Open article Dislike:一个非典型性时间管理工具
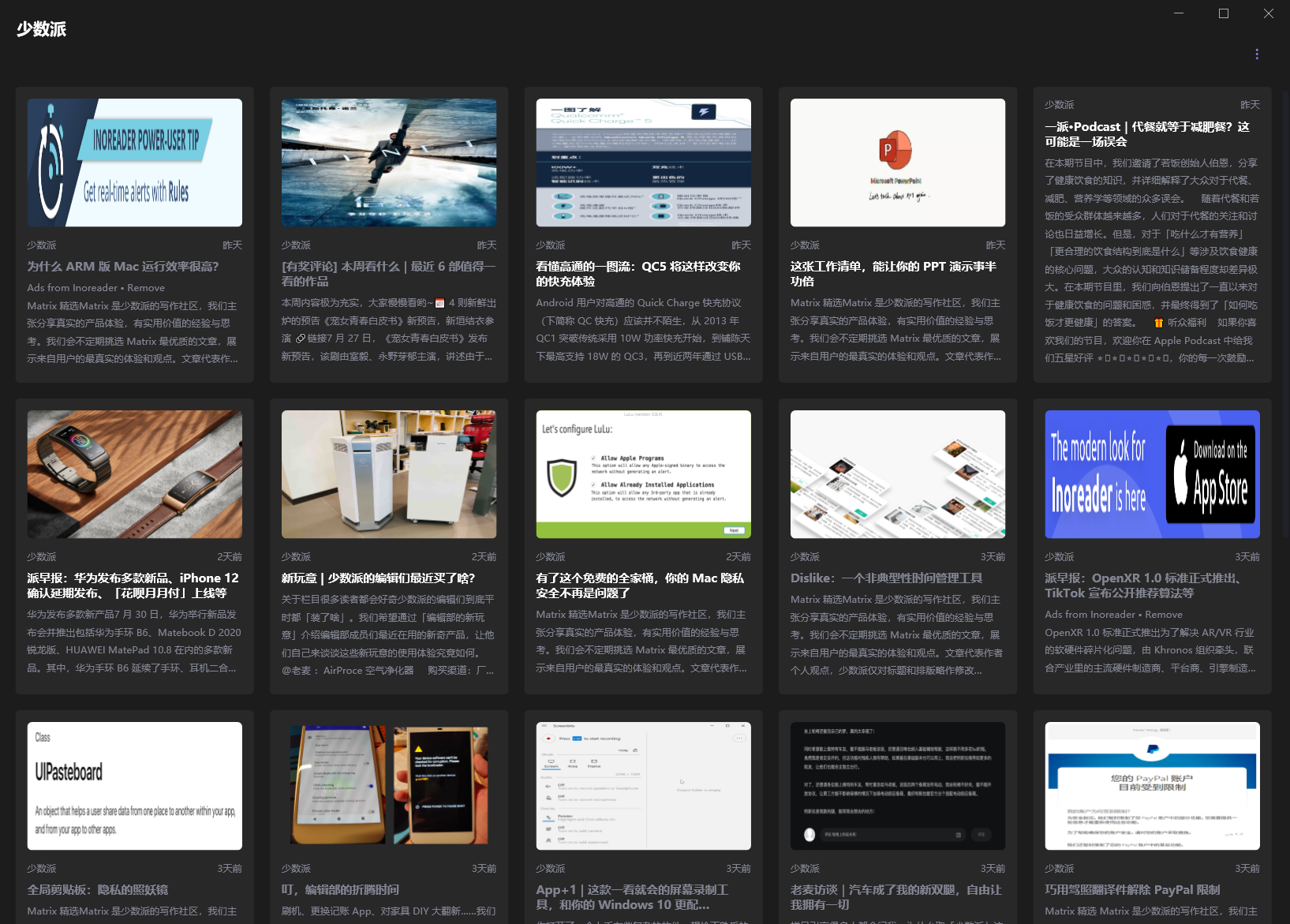The image size is (1290, 924). 887,578
